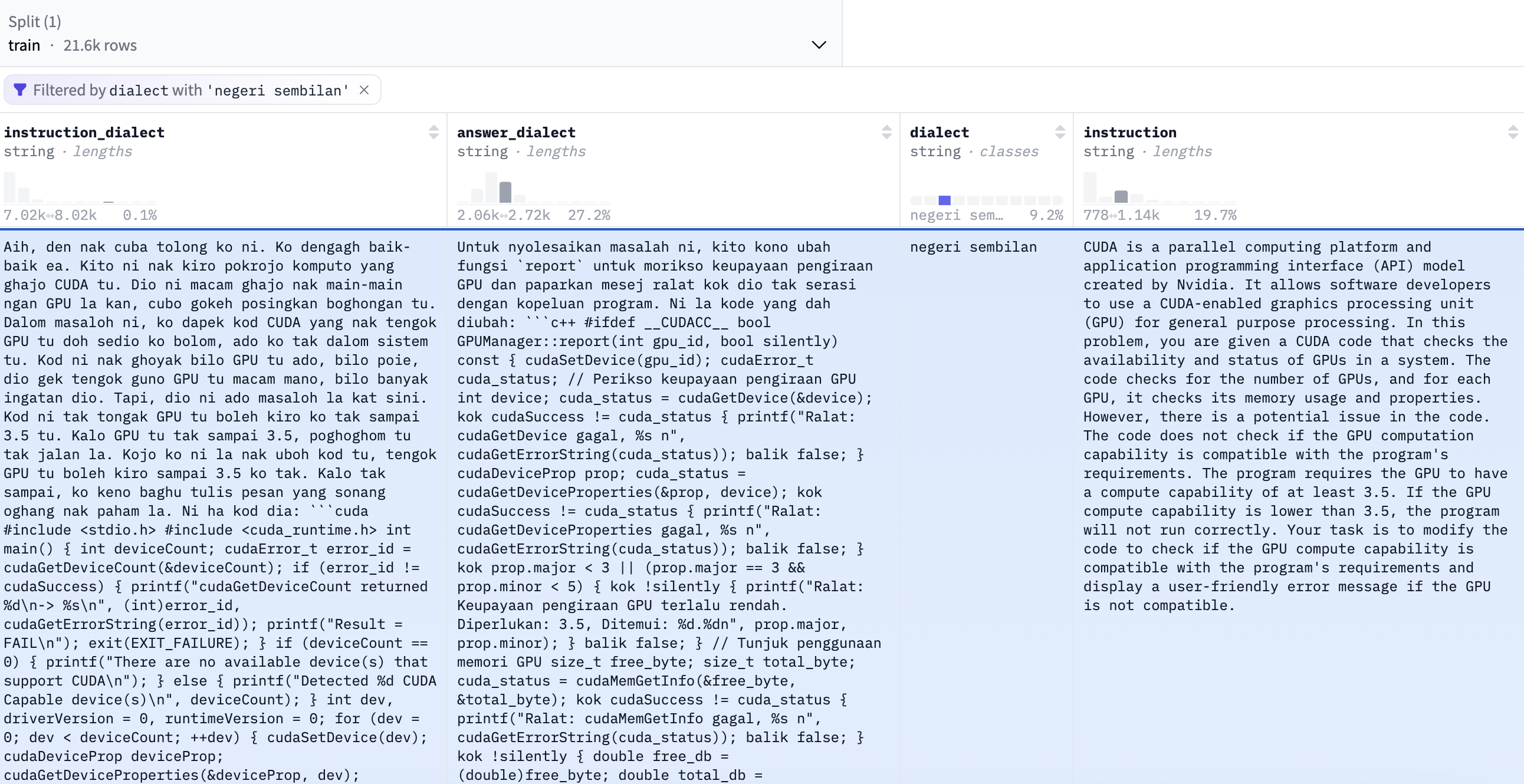Select instruction column header
The width and height of the screenshot is (1524, 784).
[1129, 133]
